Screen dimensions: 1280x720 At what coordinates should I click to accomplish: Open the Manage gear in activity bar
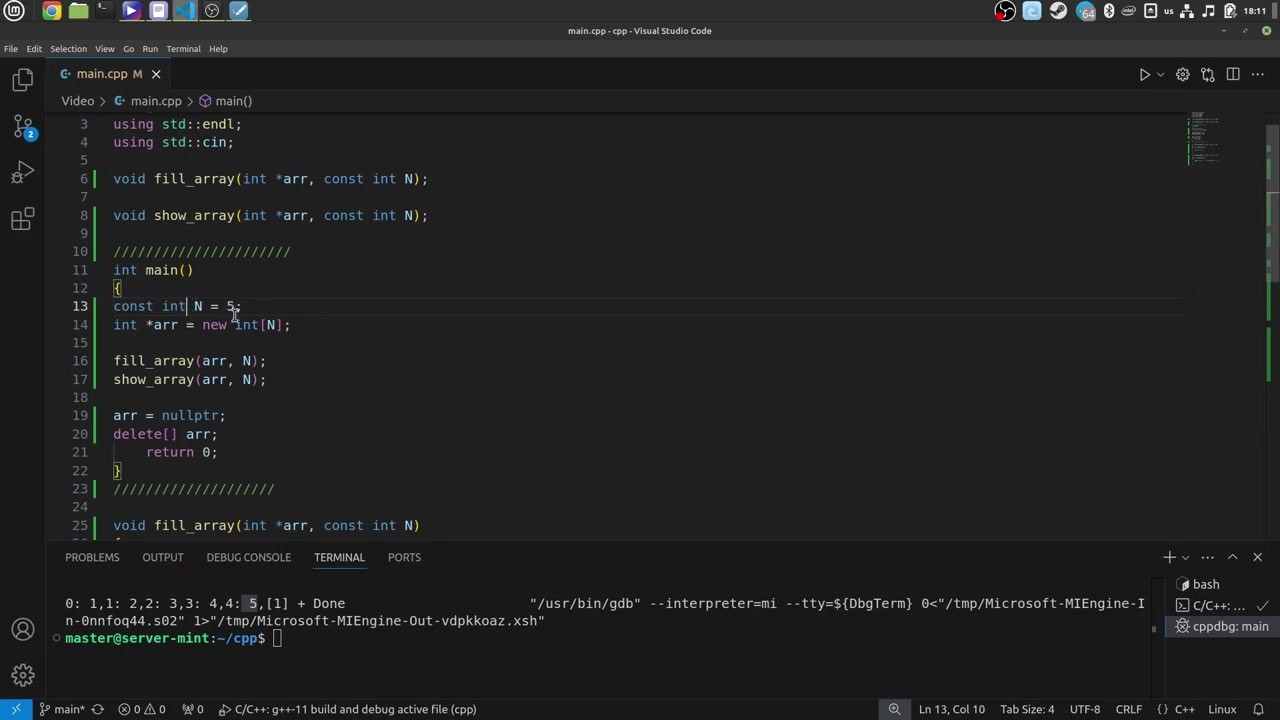pos(22,675)
